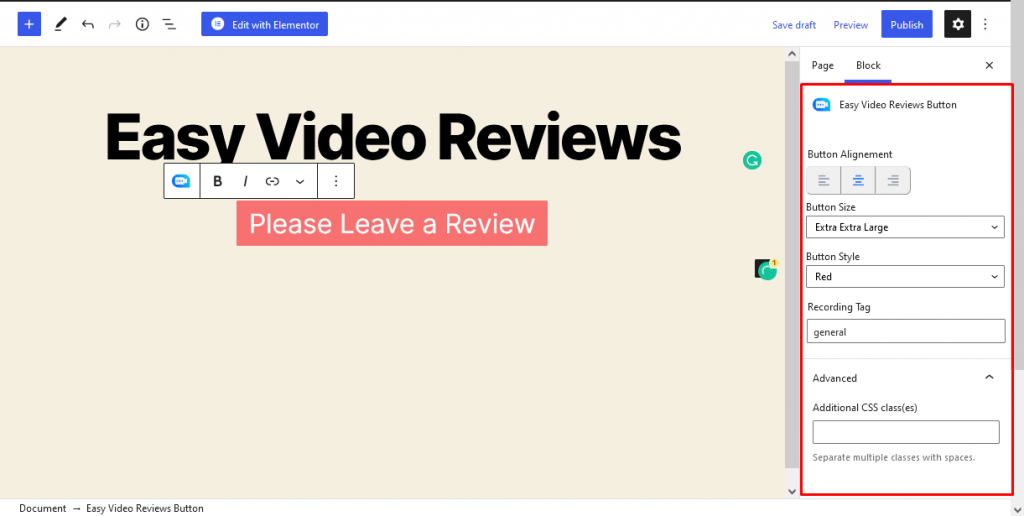Select the pencil Tools icon
Screen dimensions: 1024x516
coord(60,25)
